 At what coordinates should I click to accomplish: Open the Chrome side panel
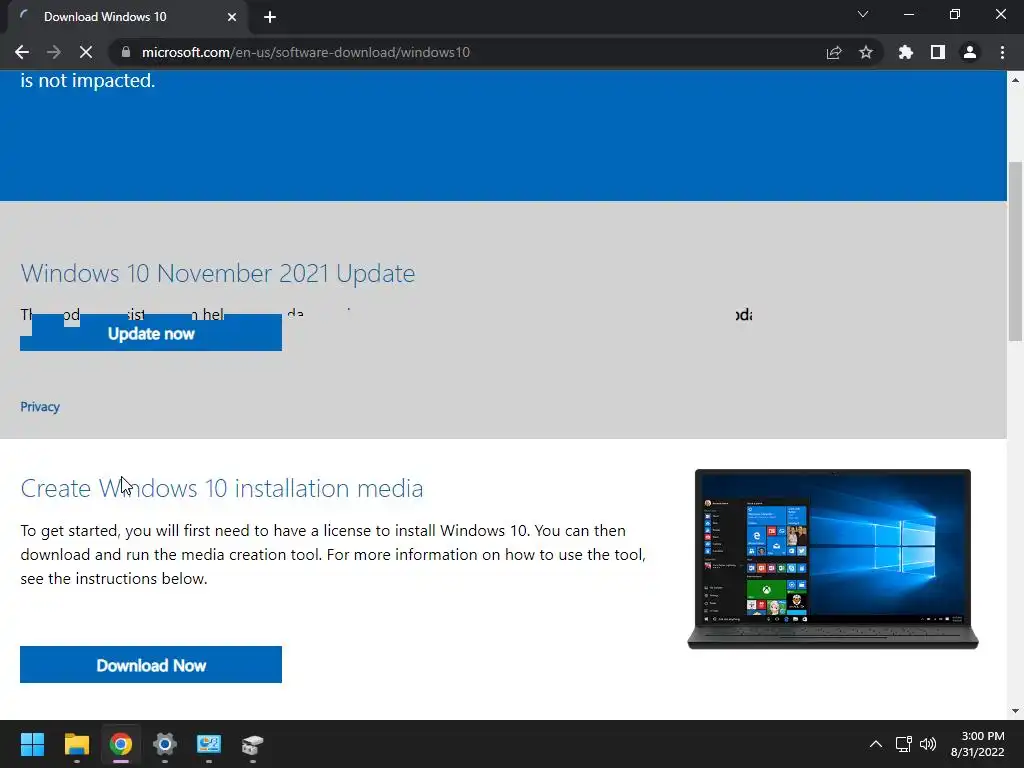(x=938, y=52)
